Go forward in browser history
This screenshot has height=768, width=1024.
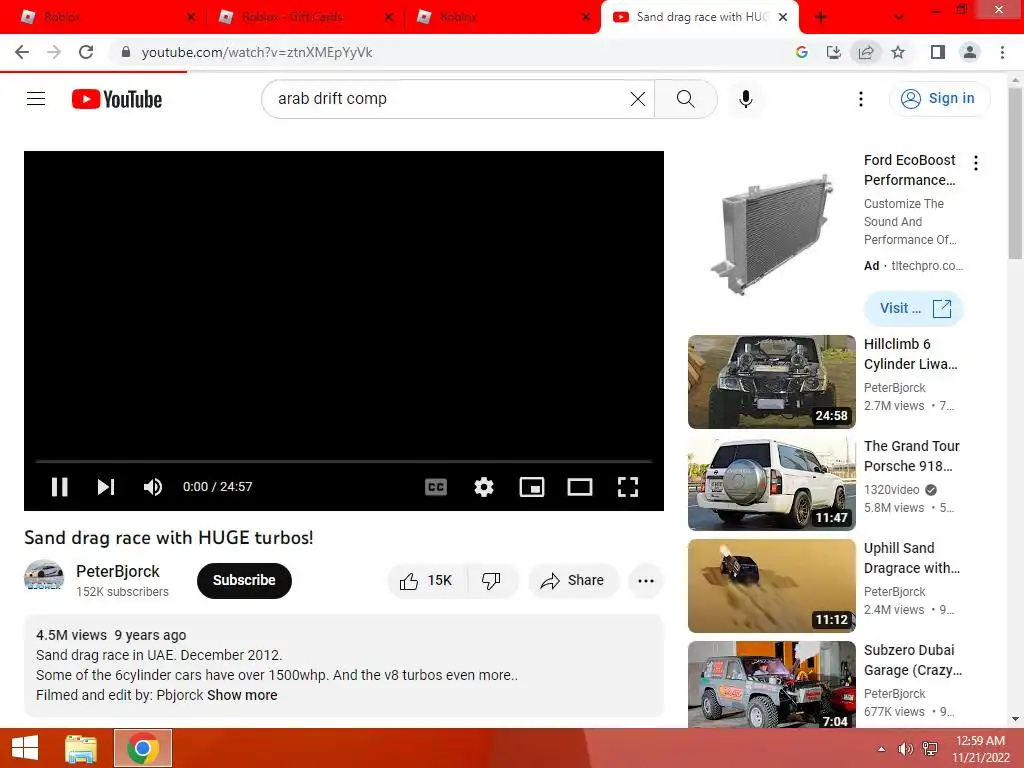point(54,52)
